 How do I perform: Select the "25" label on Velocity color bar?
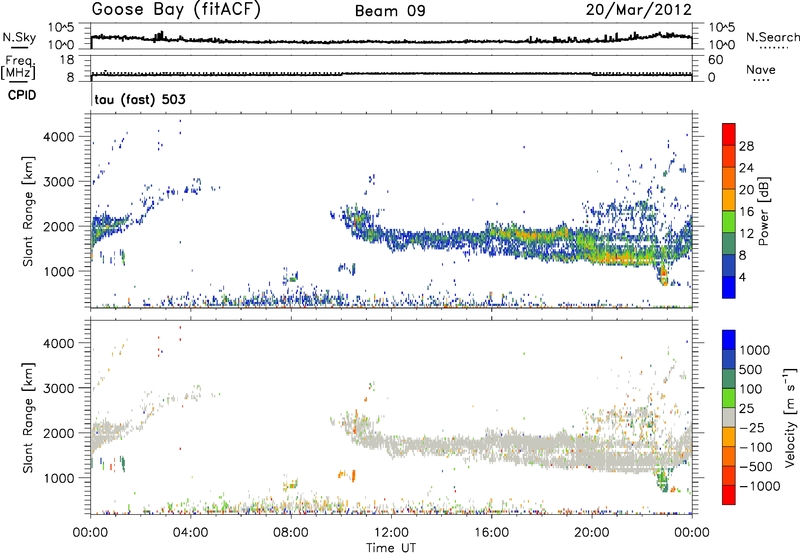(x=746, y=409)
